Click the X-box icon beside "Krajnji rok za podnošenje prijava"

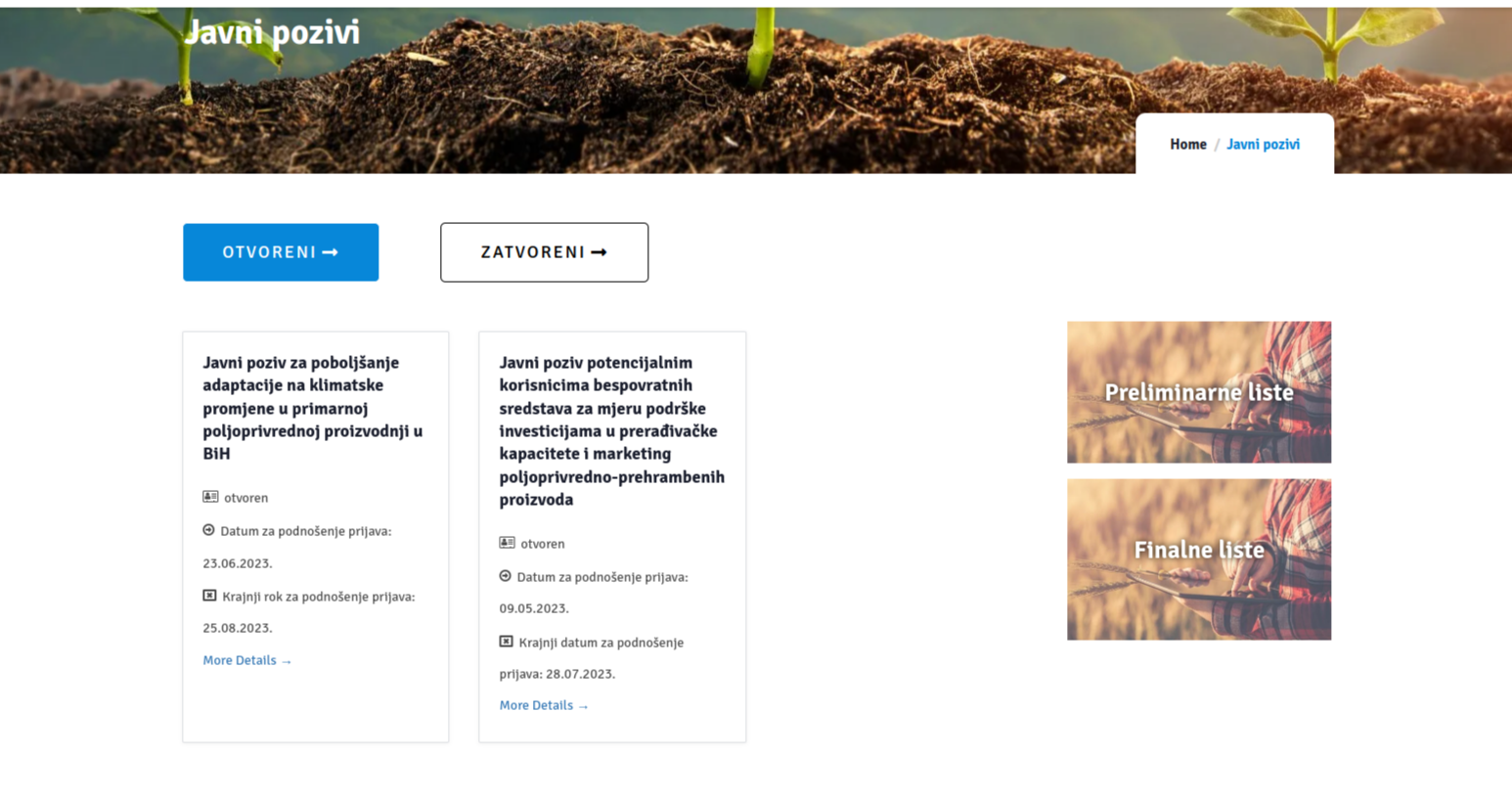209,596
